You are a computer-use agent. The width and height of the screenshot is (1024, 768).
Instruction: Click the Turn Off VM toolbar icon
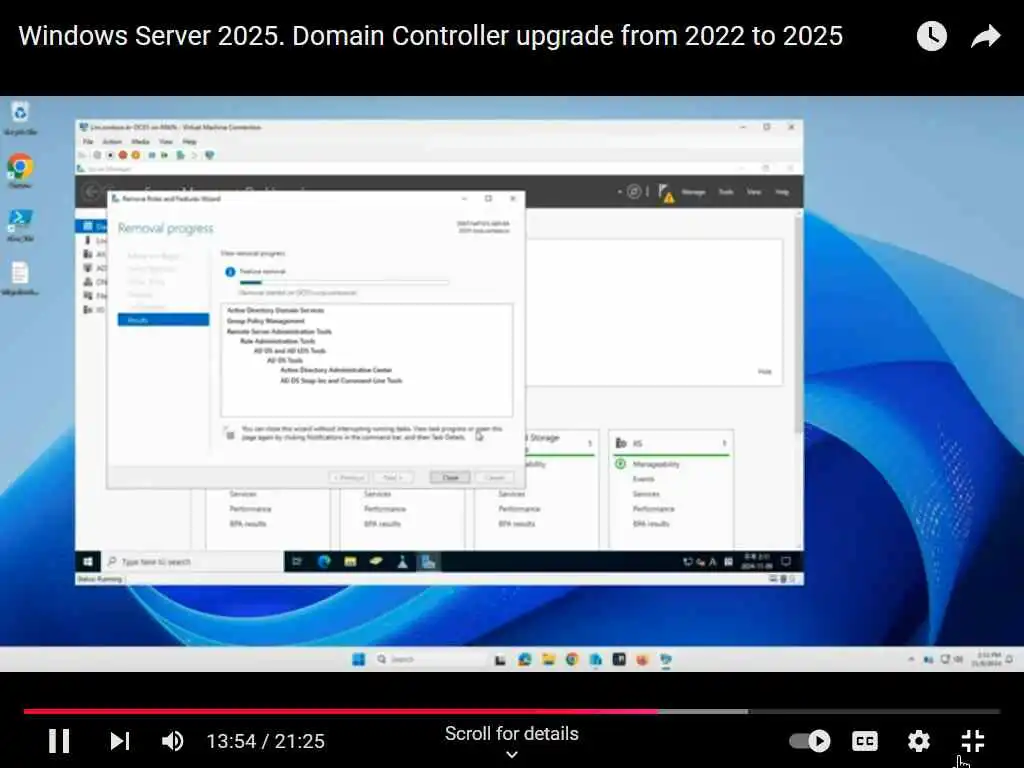point(110,155)
